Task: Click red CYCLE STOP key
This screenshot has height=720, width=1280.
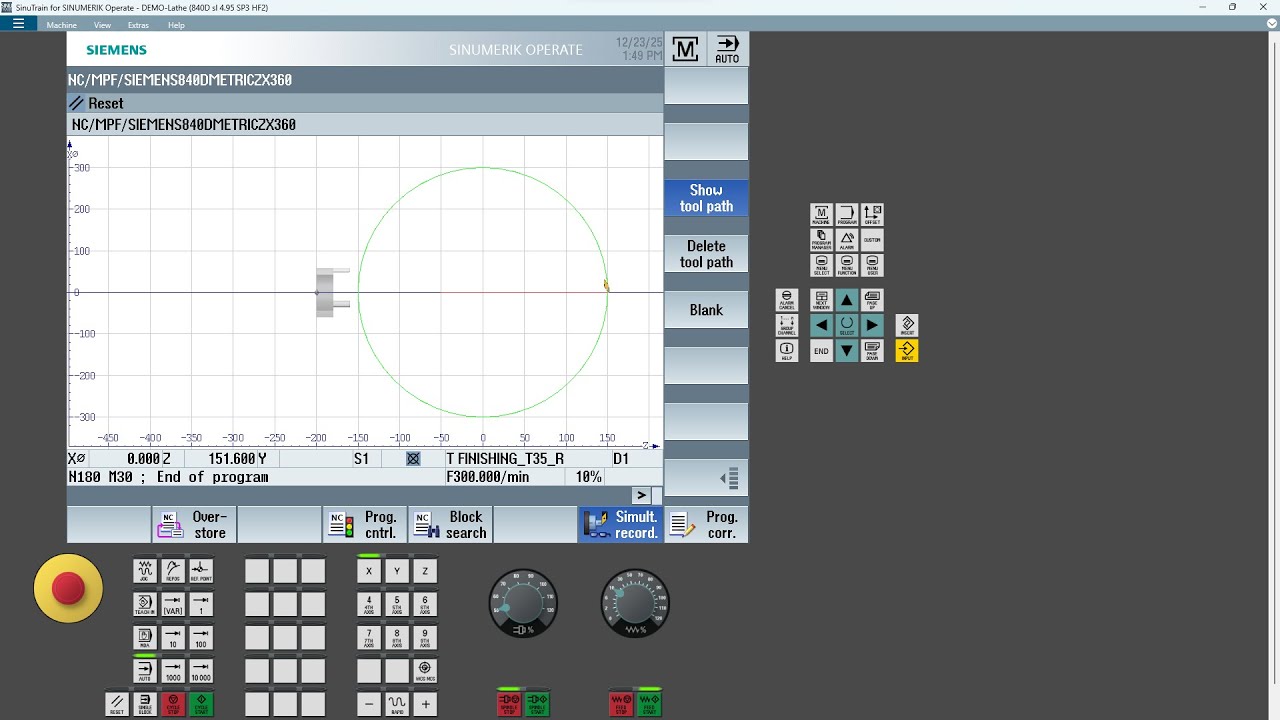Action: coord(173,704)
